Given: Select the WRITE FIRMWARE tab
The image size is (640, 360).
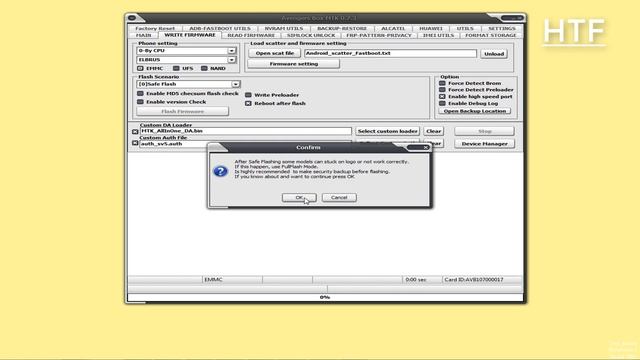Looking at the screenshot, I should point(190,35).
